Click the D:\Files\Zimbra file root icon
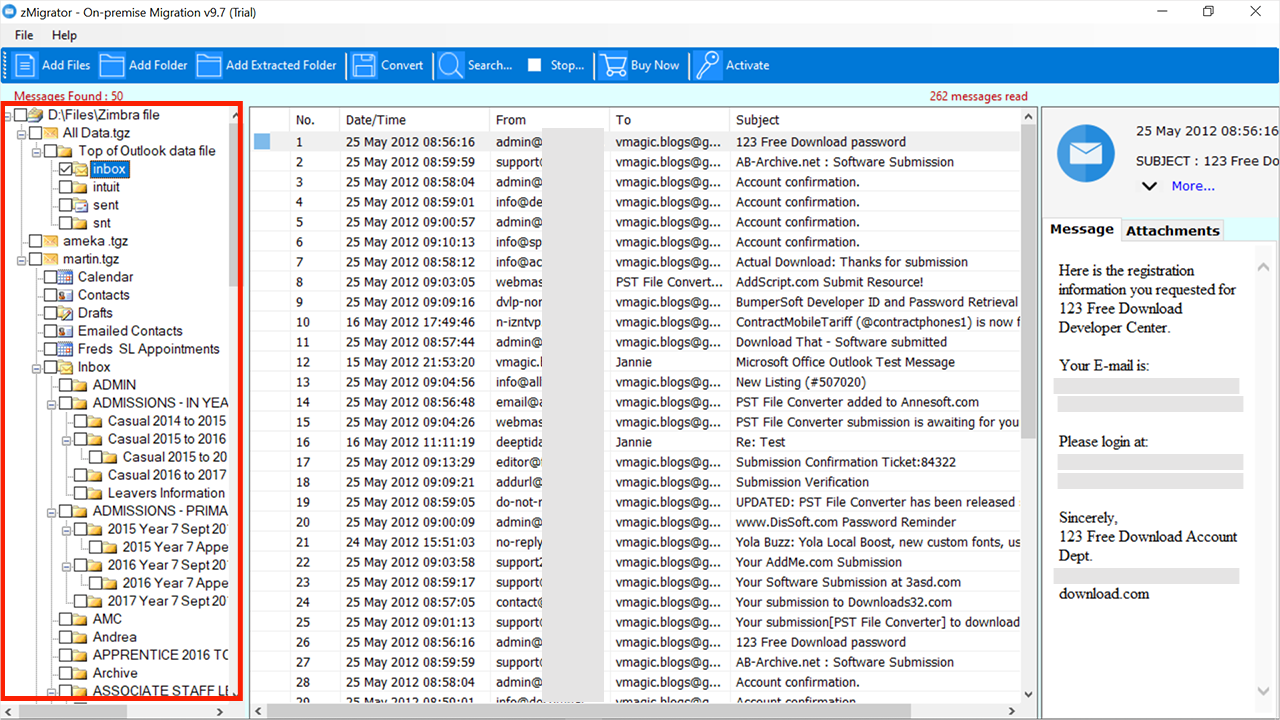The image size is (1280, 720). 37,115
